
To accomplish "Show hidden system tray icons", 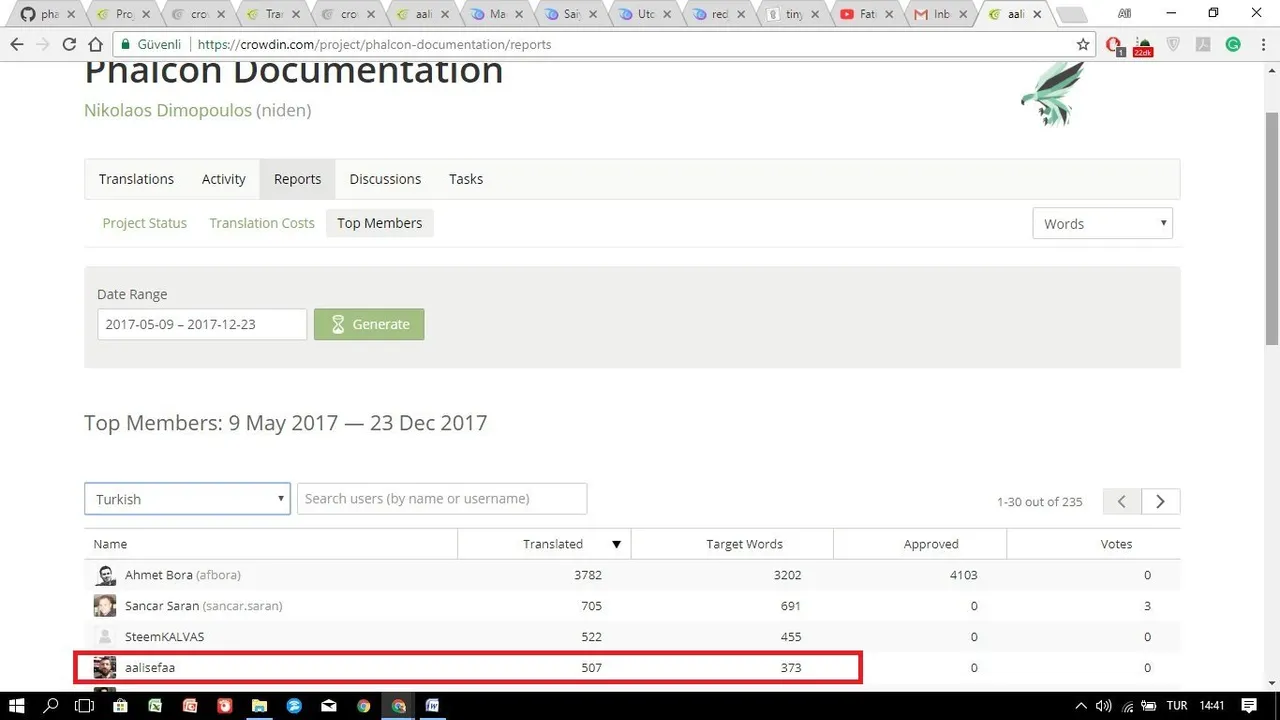I will click(x=1081, y=706).
